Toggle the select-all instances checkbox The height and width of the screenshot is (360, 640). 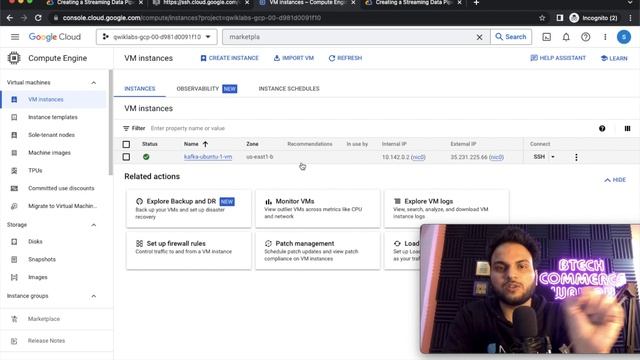[x=126, y=144]
